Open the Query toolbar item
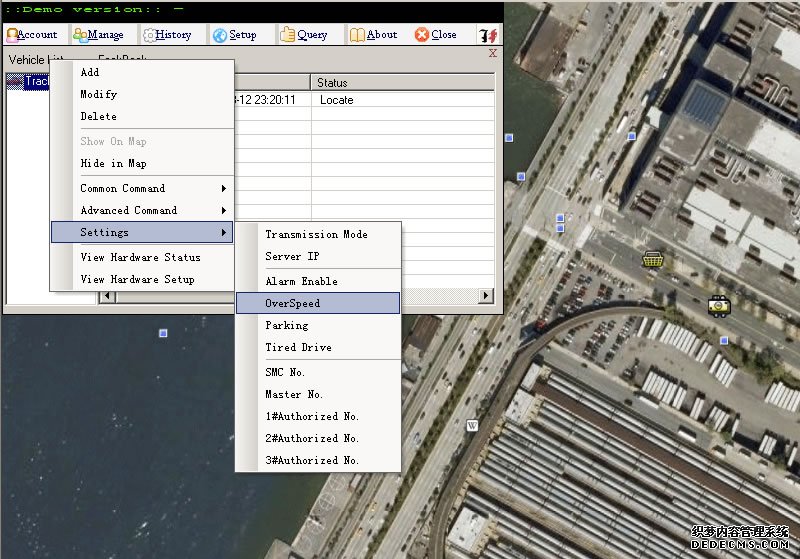The image size is (800, 559). point(304,35)
